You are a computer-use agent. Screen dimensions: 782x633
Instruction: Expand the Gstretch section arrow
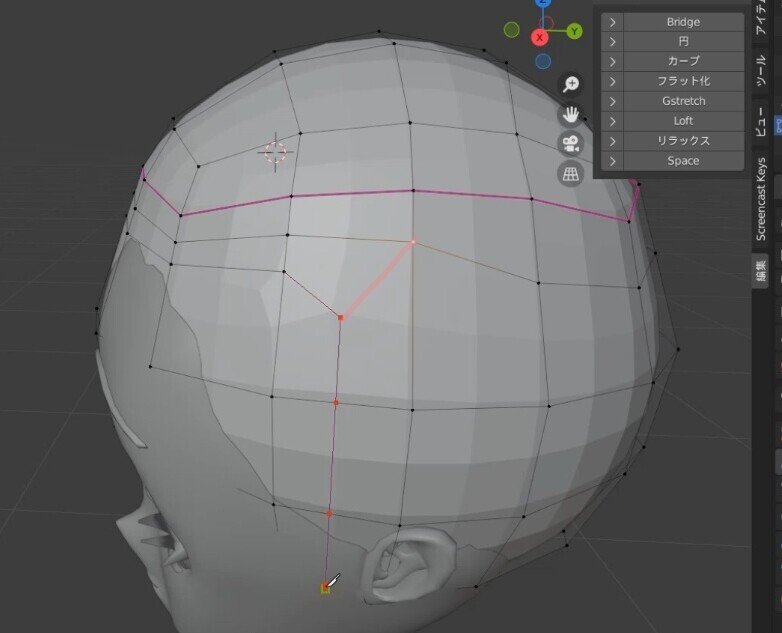[x=612, y=102]
